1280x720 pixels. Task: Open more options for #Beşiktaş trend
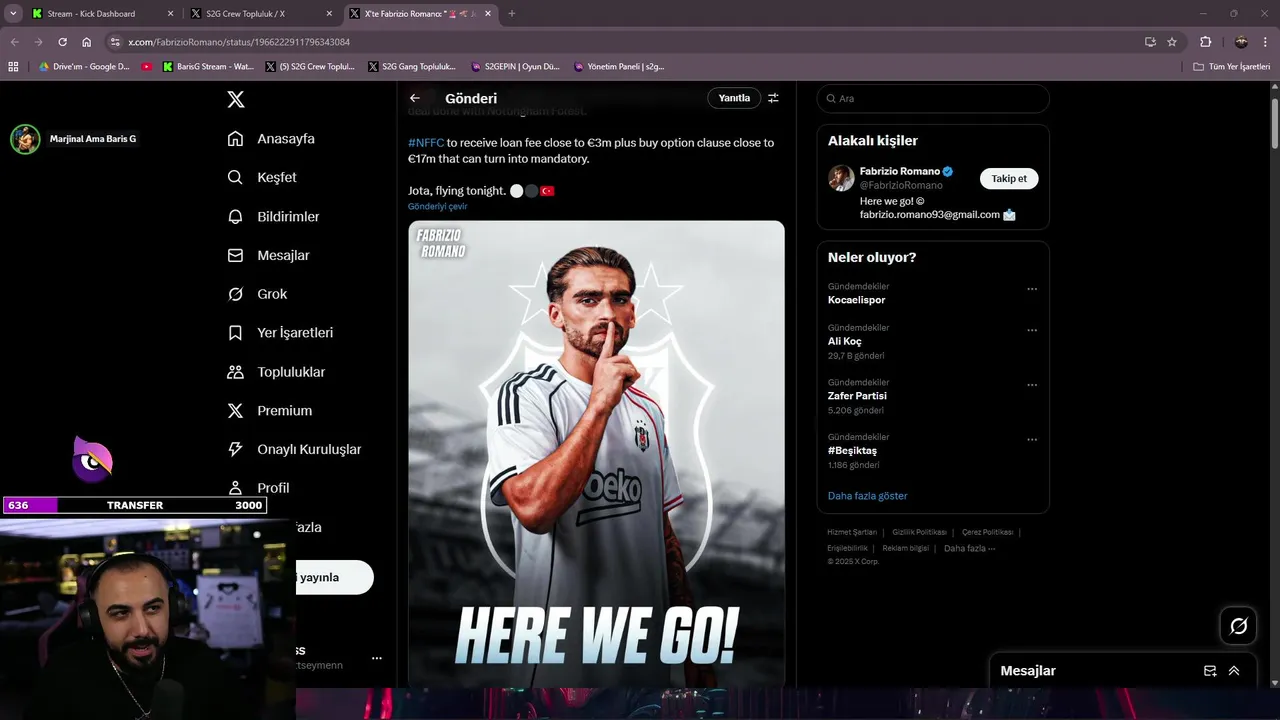click(1032, 439)
